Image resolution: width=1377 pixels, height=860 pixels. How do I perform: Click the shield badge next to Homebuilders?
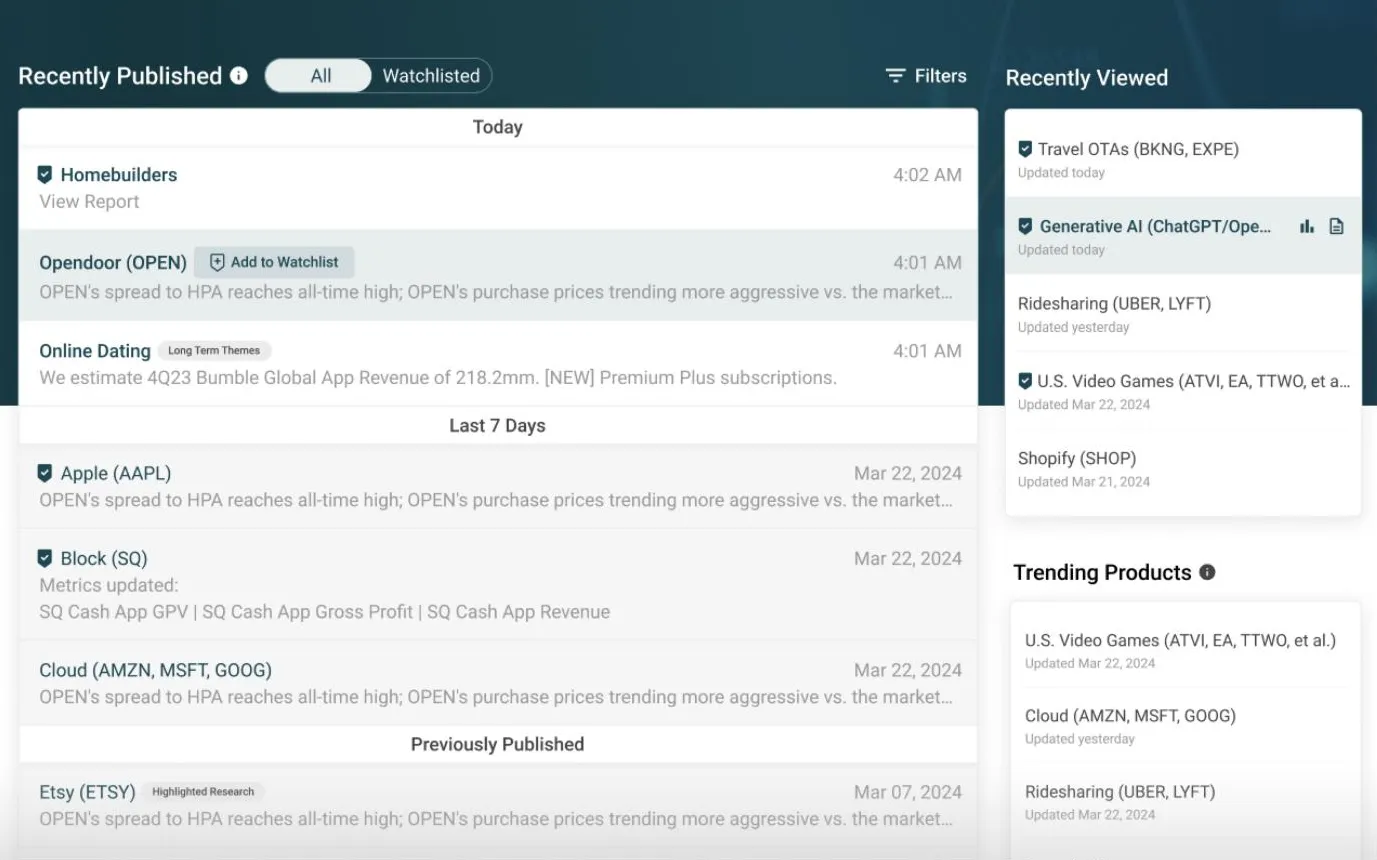pos(45,174)
